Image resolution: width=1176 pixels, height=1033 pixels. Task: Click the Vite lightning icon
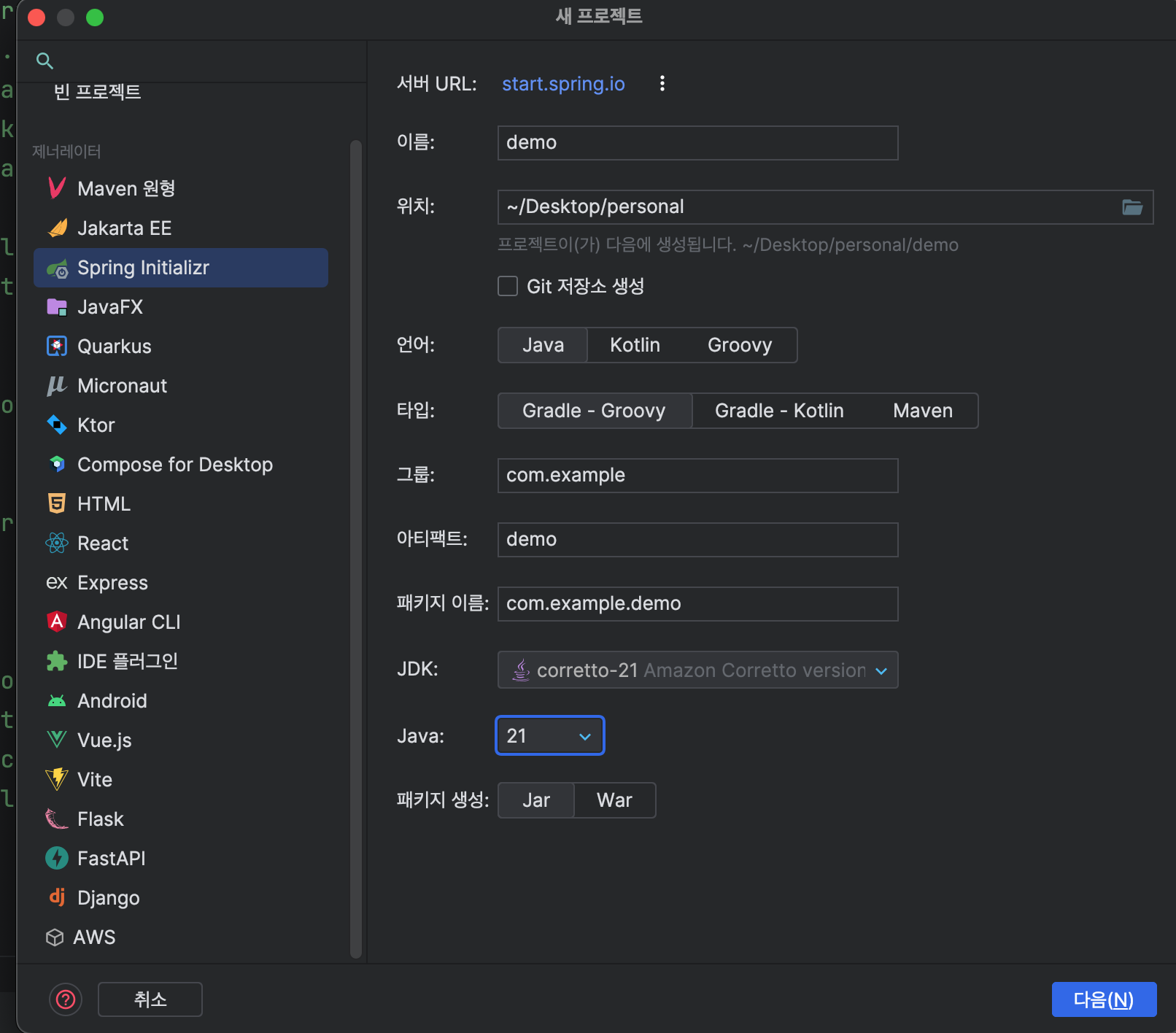pos(57,779)
